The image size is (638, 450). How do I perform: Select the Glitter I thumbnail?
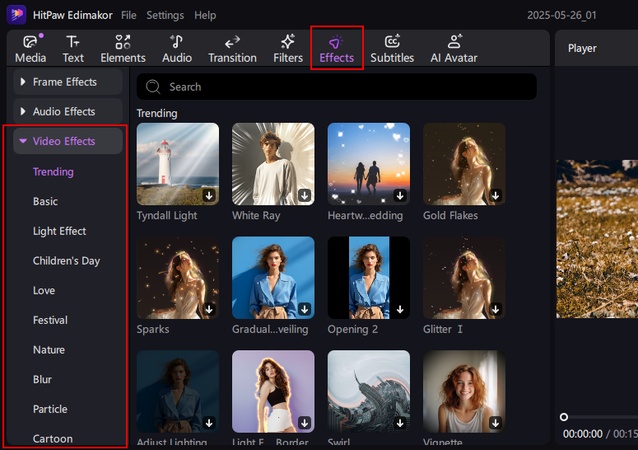click(x=464, y=278)
